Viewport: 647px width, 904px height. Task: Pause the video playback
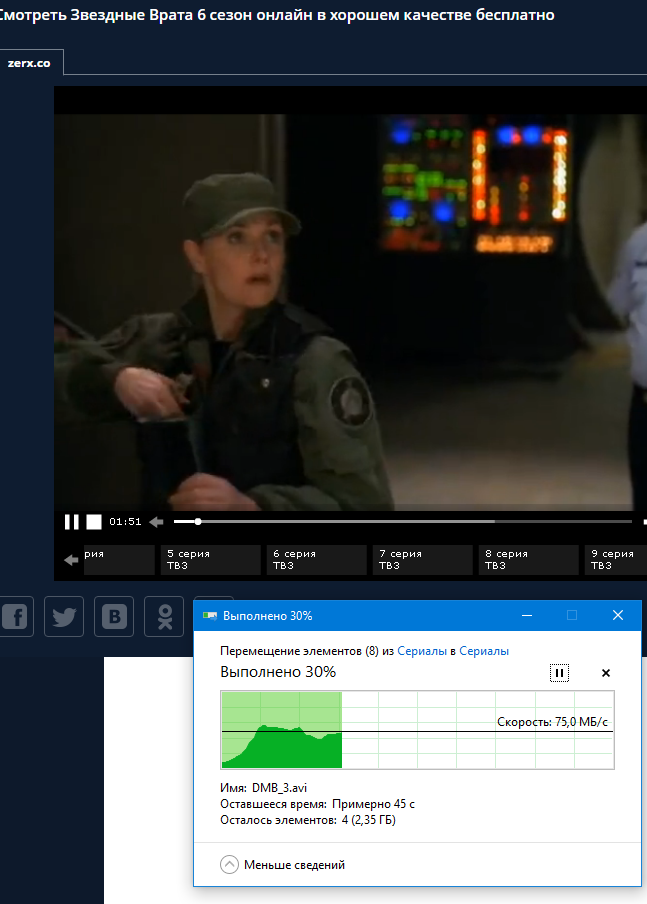click(x=72, y=522)
